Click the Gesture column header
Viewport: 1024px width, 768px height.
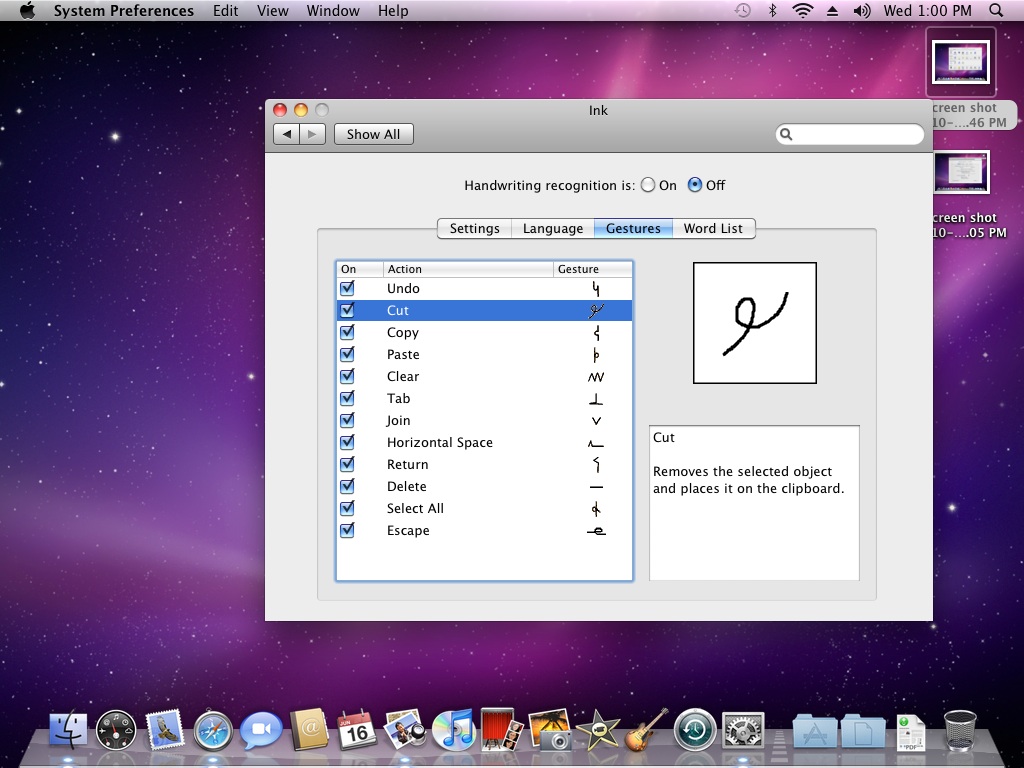coord(593,269)
